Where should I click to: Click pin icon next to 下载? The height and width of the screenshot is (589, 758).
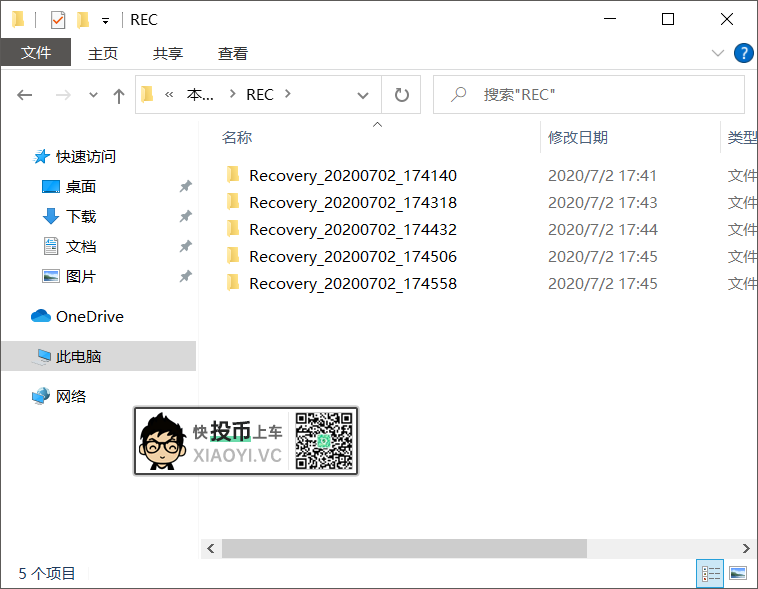tap(185, 216)
